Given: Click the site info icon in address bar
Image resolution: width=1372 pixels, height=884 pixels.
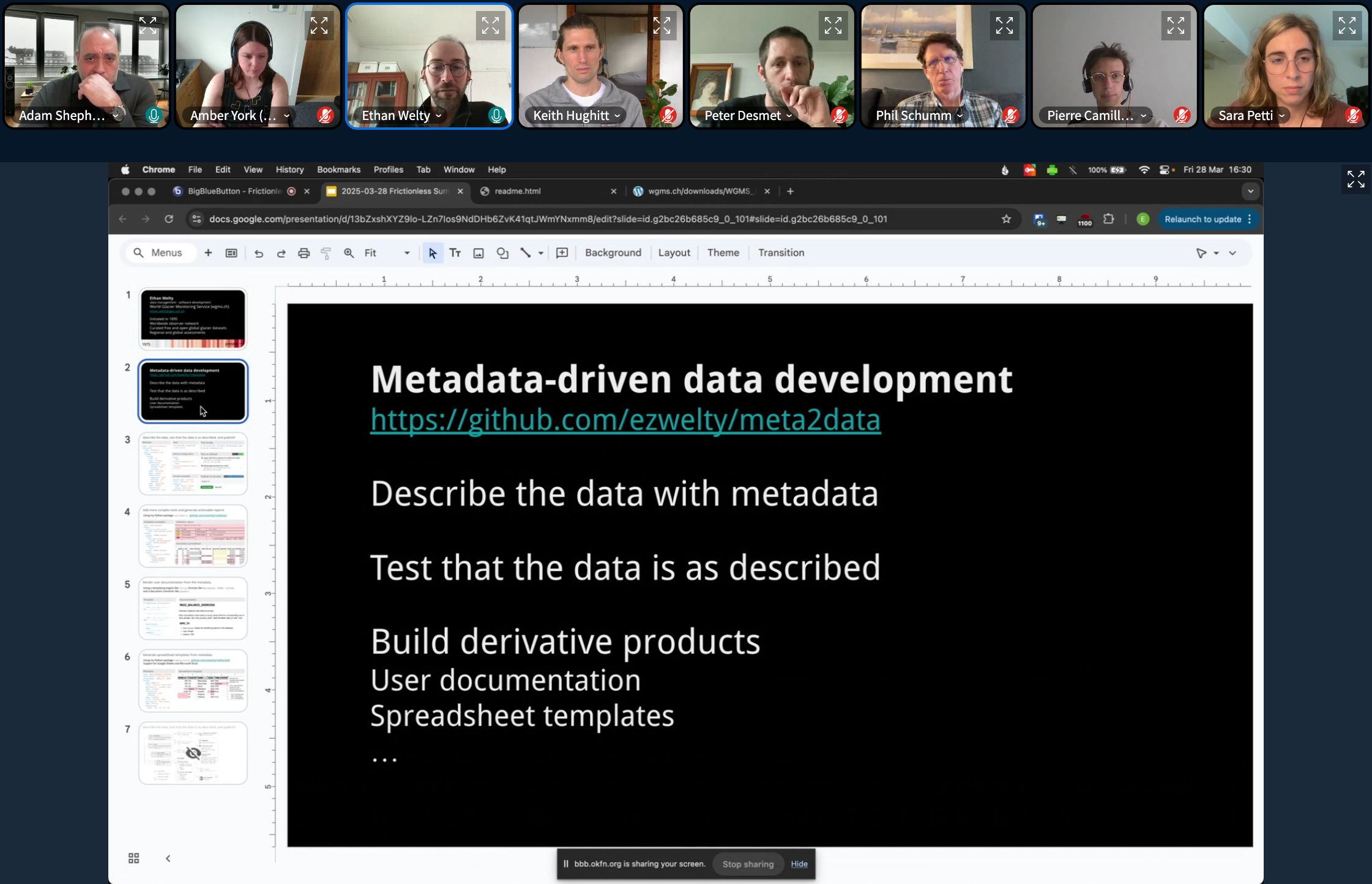Looking at the screenshot, I should (x=196, y=219).
